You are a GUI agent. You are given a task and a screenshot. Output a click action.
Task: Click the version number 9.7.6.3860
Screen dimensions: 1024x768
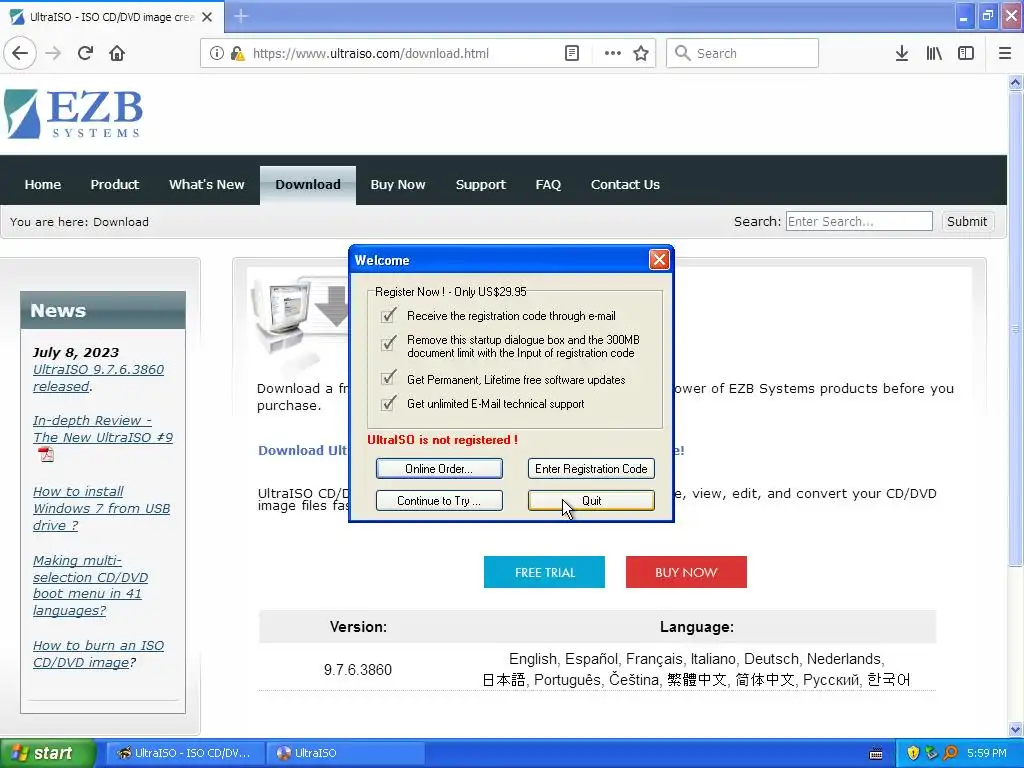click(358, 669)
